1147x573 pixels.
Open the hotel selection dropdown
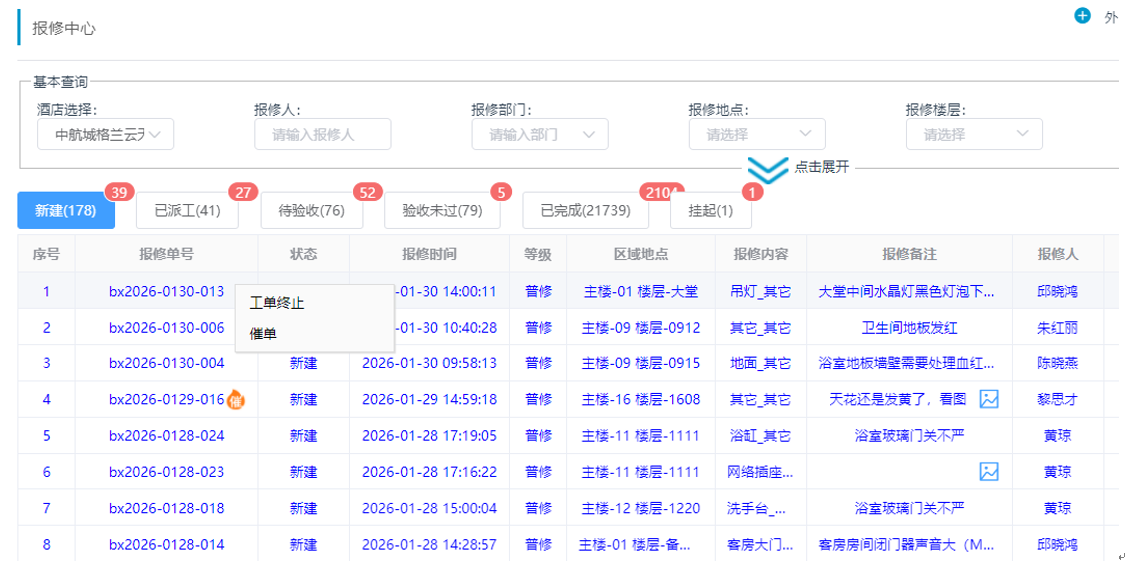(105, 134)
